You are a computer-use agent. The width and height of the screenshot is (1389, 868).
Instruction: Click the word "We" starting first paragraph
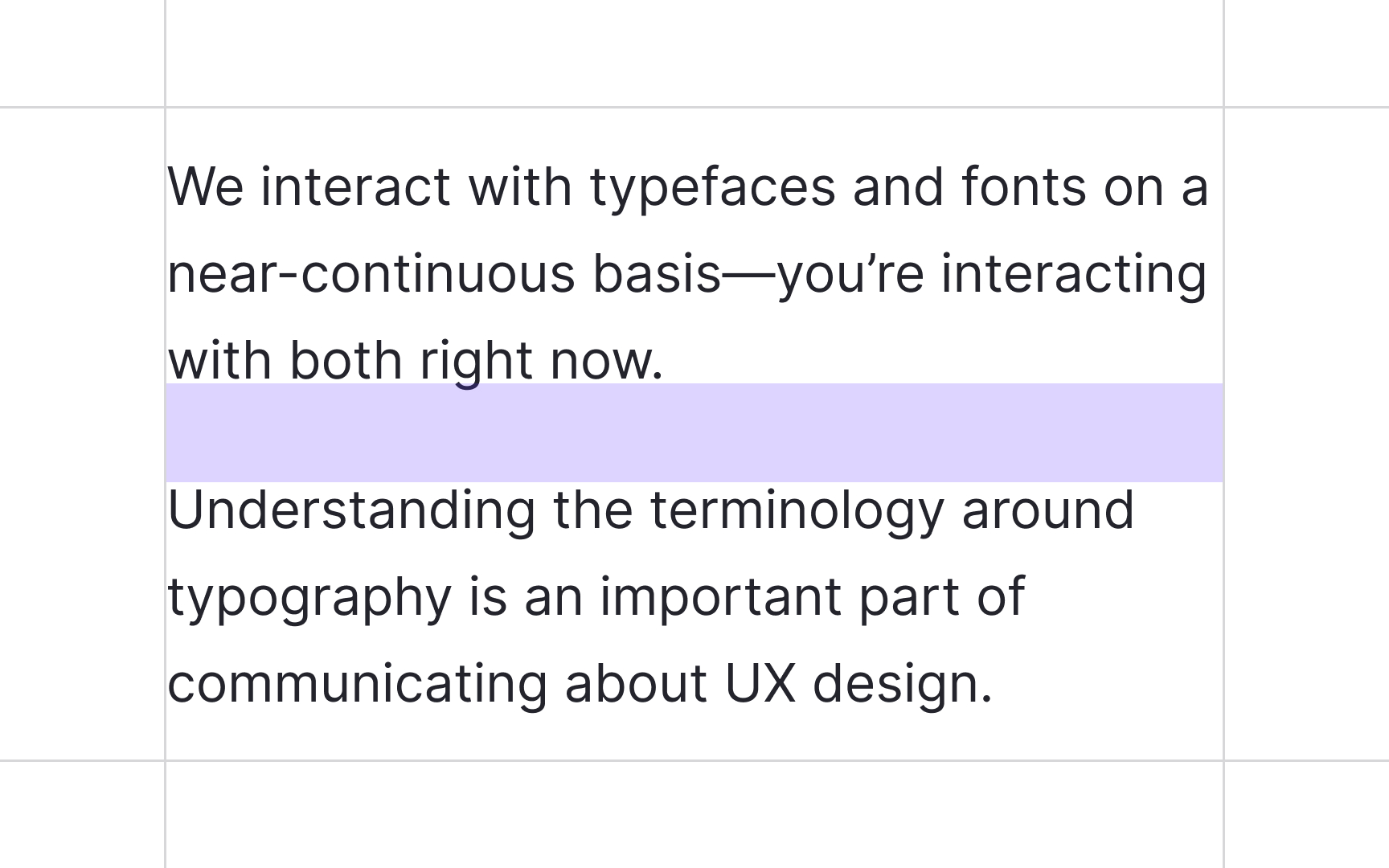tap(205, 186)
